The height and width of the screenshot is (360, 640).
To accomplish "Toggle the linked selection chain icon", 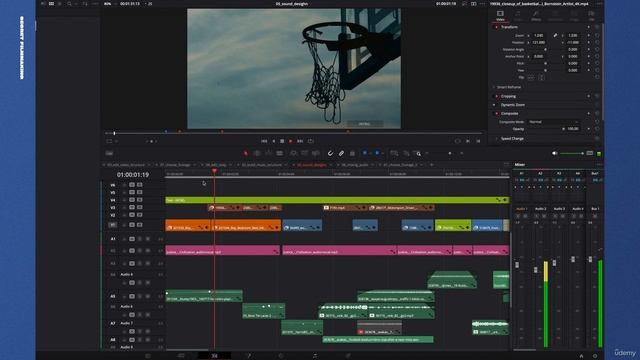I will (341, 153).
